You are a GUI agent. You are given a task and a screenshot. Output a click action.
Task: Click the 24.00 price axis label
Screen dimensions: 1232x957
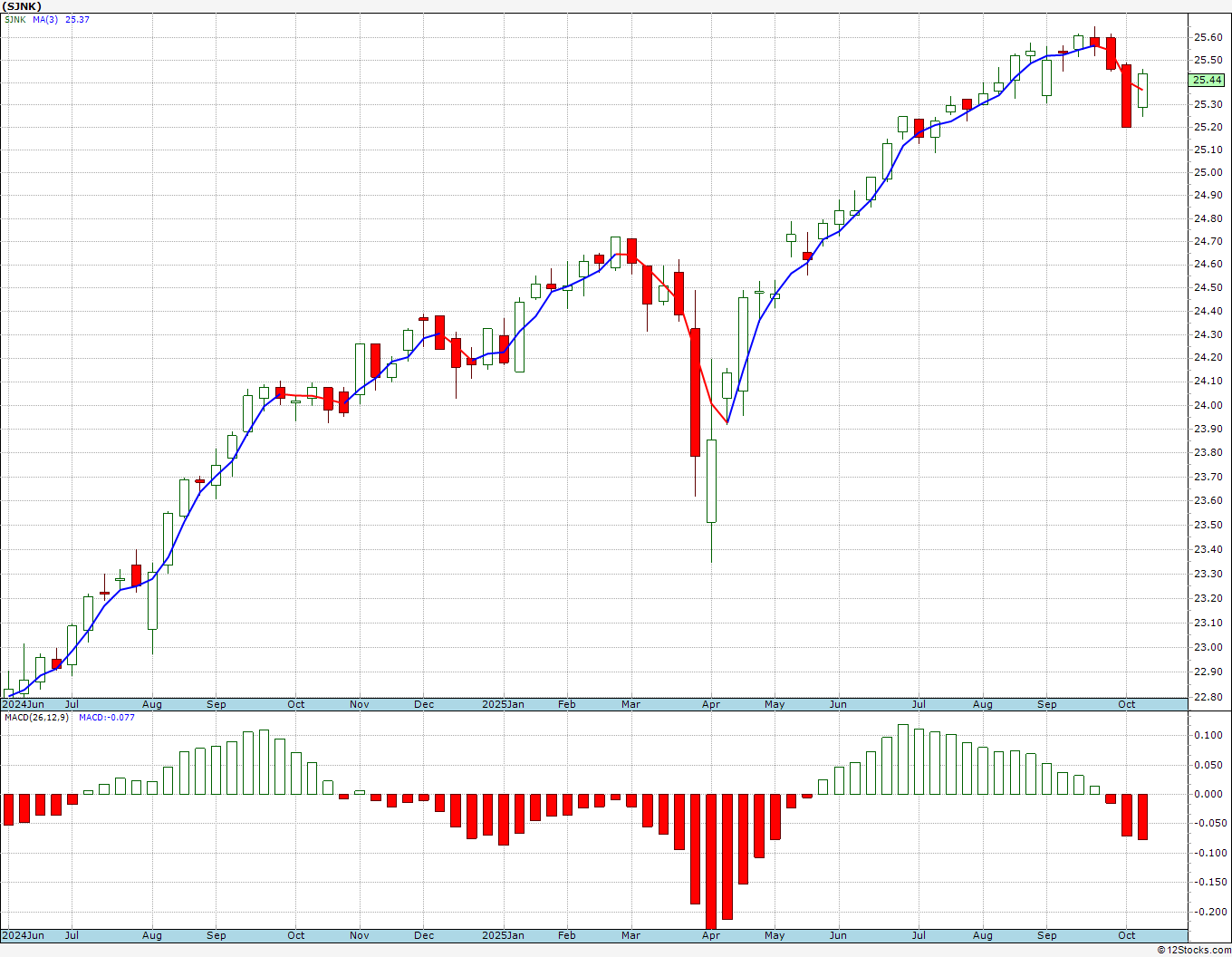point(1208,405)
